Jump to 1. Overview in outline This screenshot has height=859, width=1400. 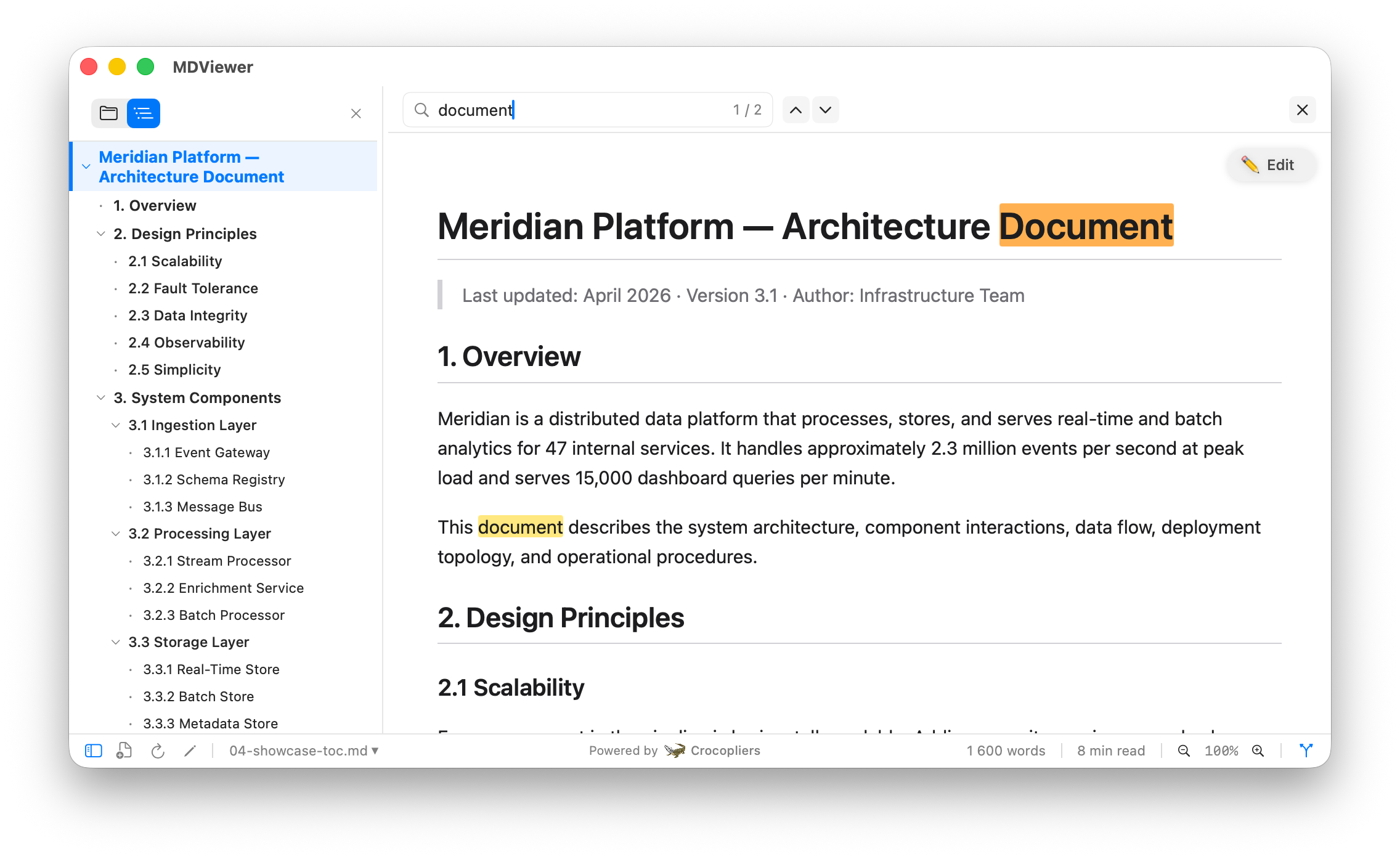(x=155, y=205)
